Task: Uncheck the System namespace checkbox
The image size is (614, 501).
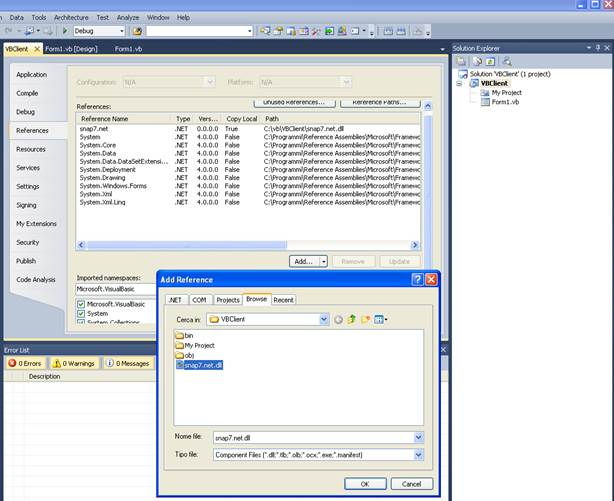Action: (x=81, y=313)
